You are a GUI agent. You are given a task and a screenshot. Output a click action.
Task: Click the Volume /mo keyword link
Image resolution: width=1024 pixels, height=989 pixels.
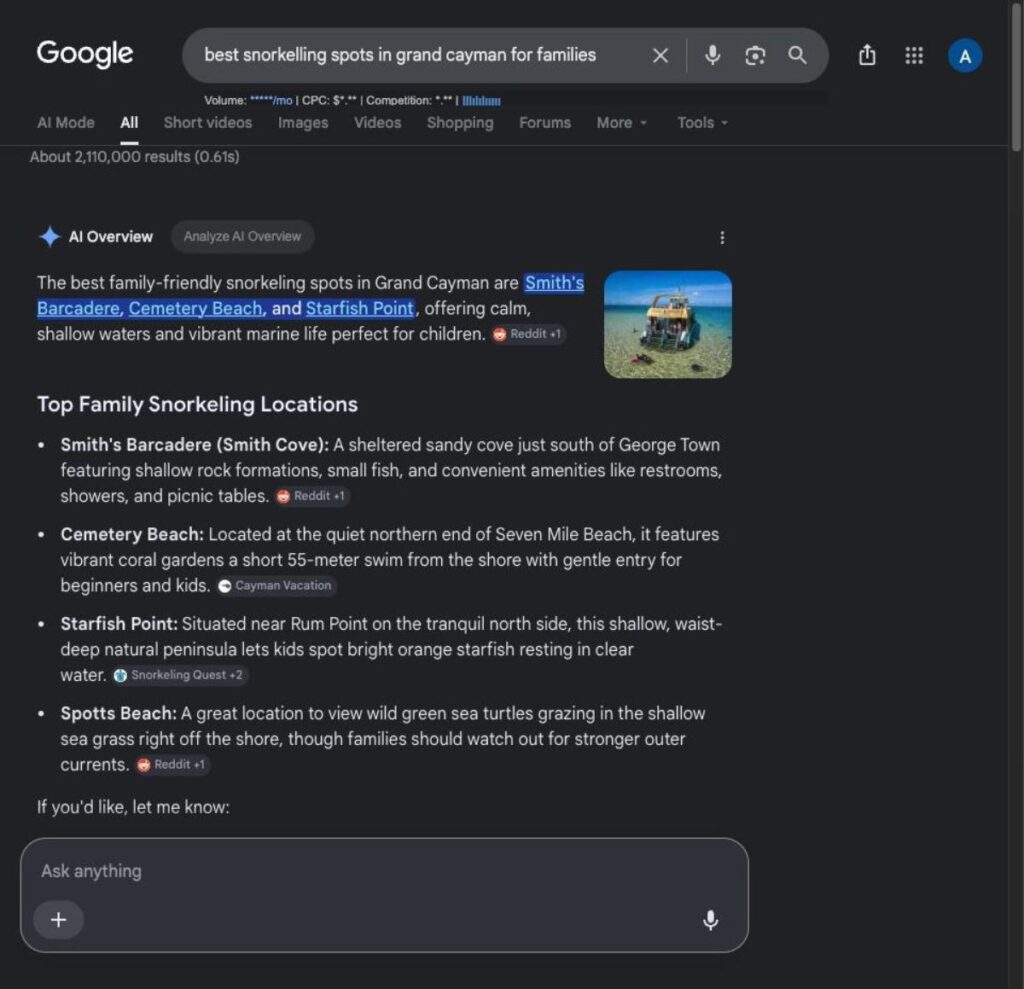[x=271, y=101]
